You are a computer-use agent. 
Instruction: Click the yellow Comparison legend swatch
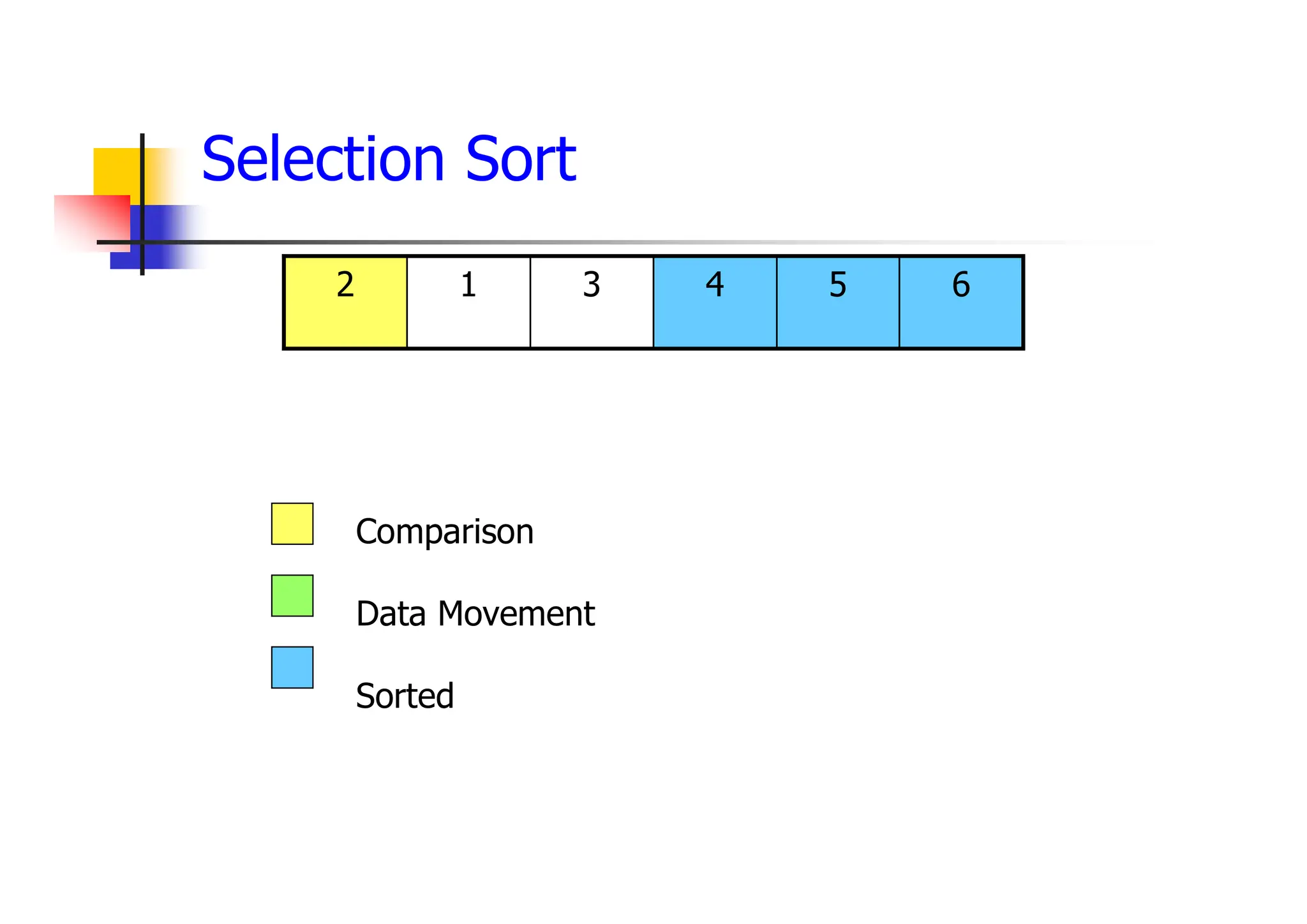(x=292, y=524)
